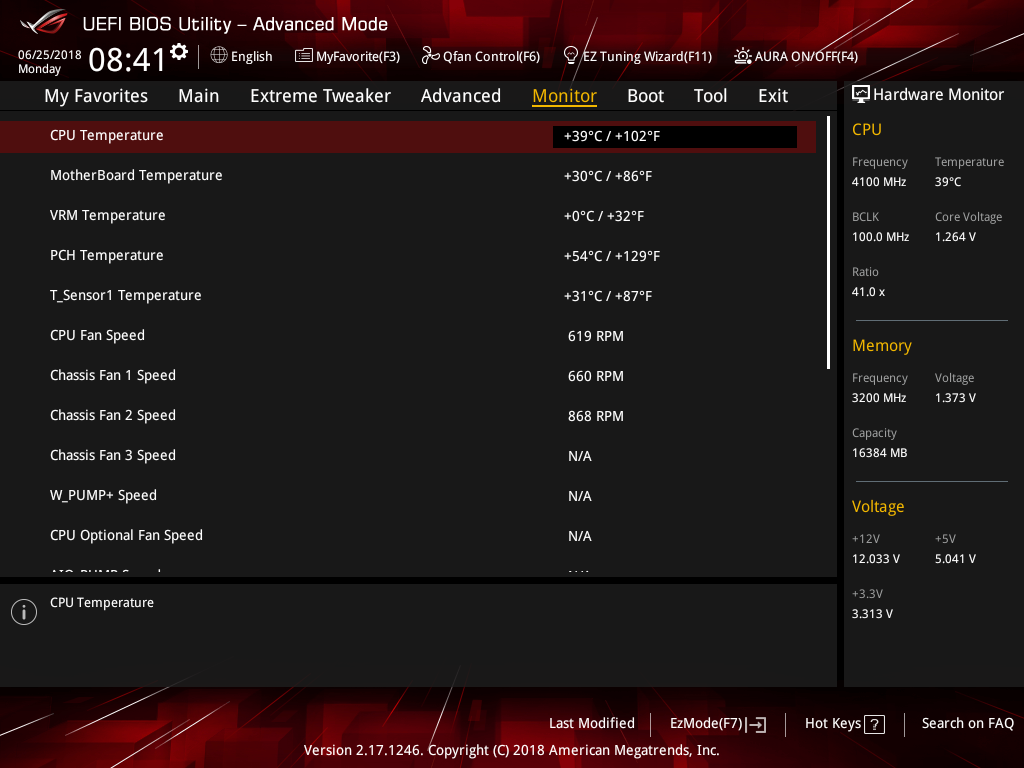Open Extreme Tweaker tab
This screenshot has width=1024, height=768.
320,96
